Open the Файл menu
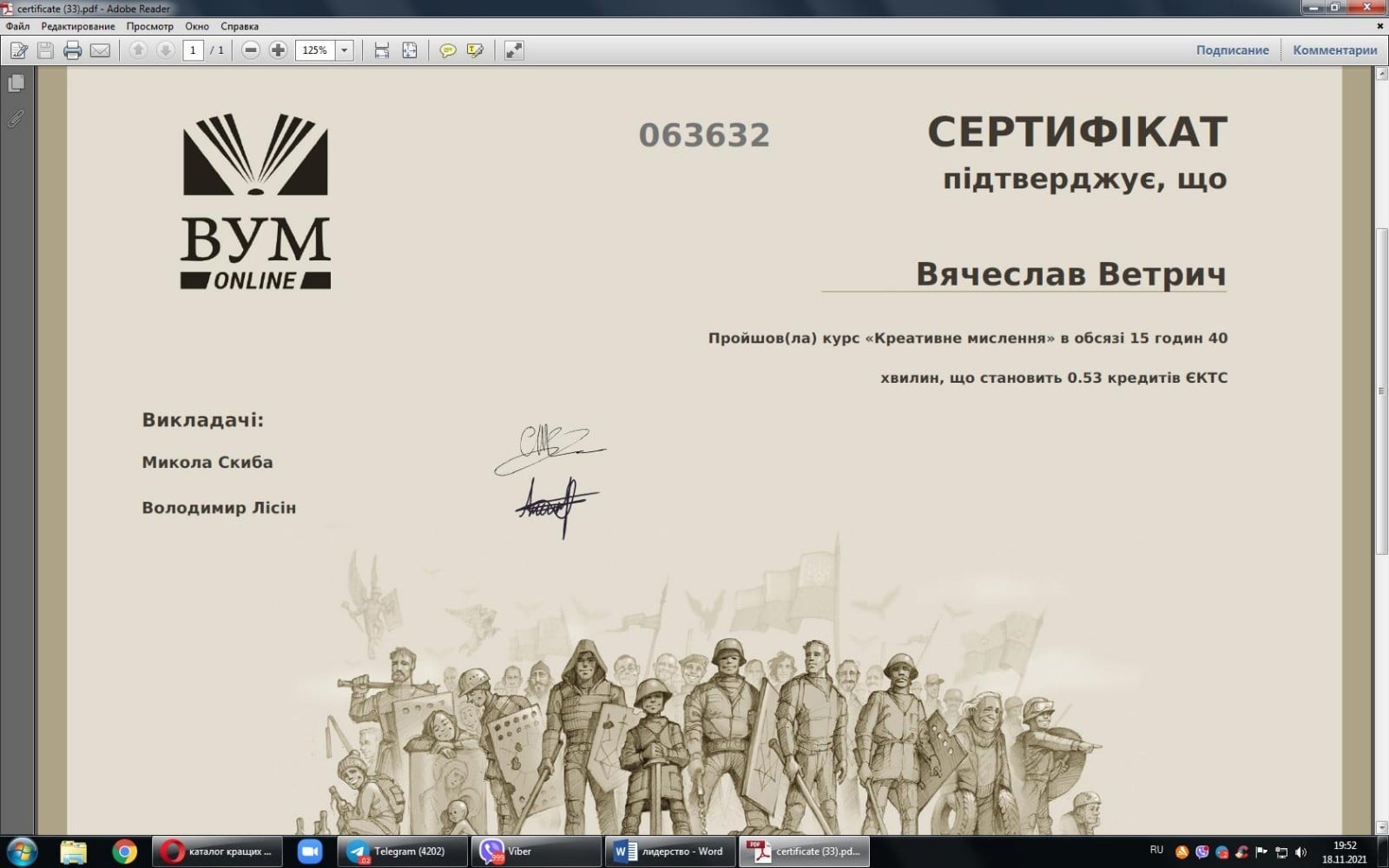Screen dimensions: 1389x868 (17, 26)
